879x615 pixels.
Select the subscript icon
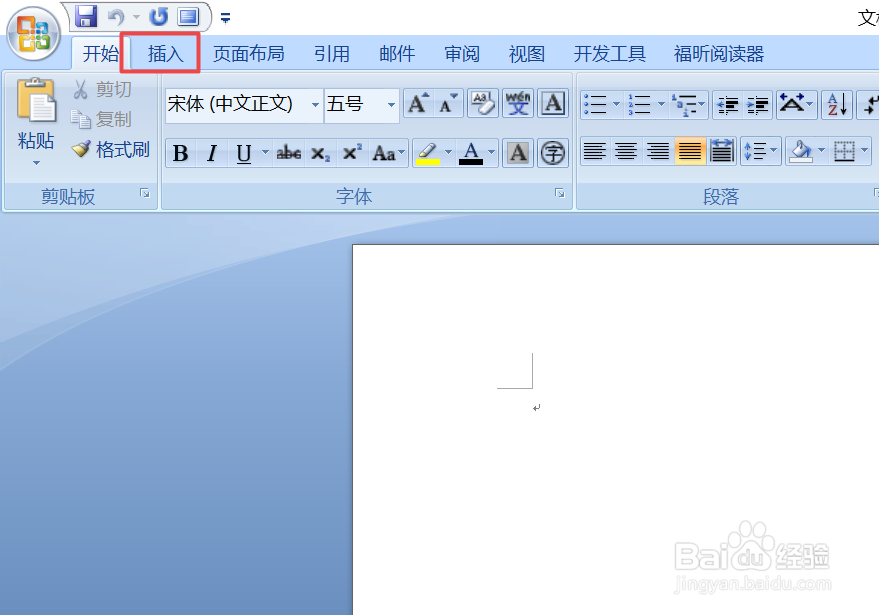pyautogui.click(x=322, y=152)
